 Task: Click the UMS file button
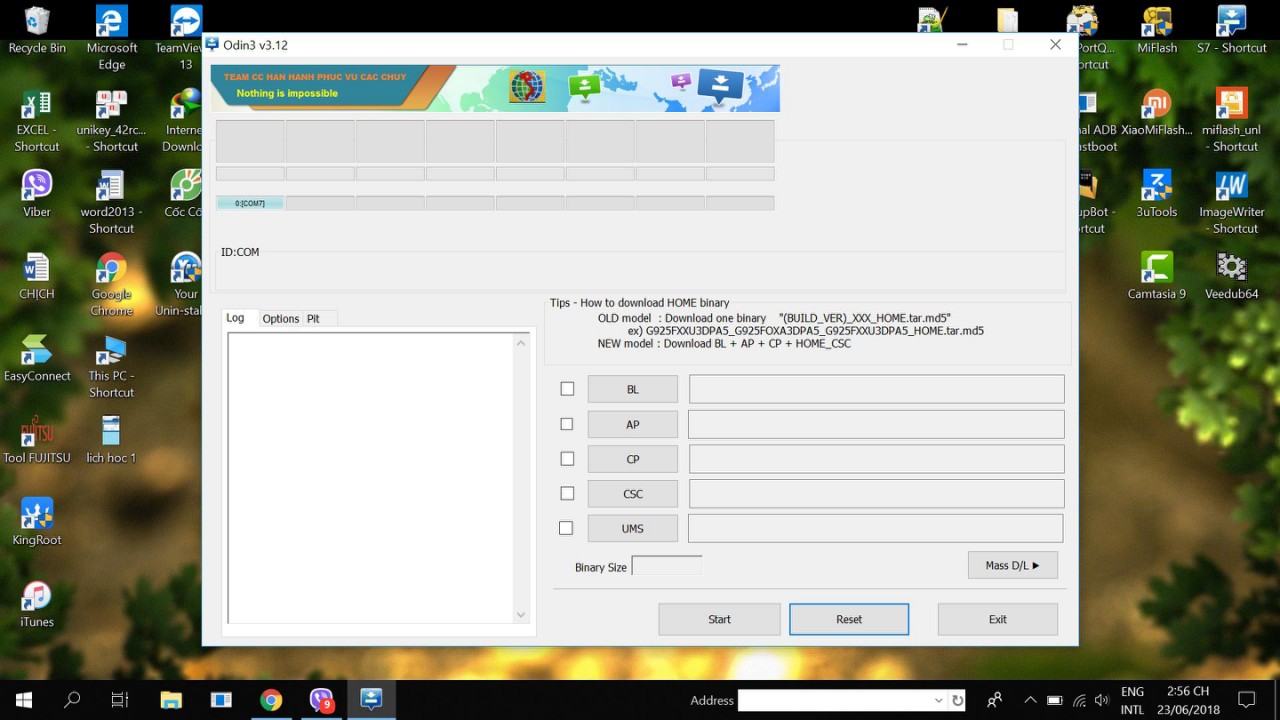(x=632, y=528)
